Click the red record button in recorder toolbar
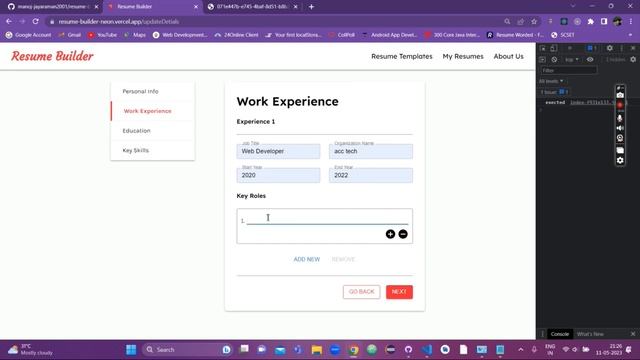640x360 pixels. [620, 105]
